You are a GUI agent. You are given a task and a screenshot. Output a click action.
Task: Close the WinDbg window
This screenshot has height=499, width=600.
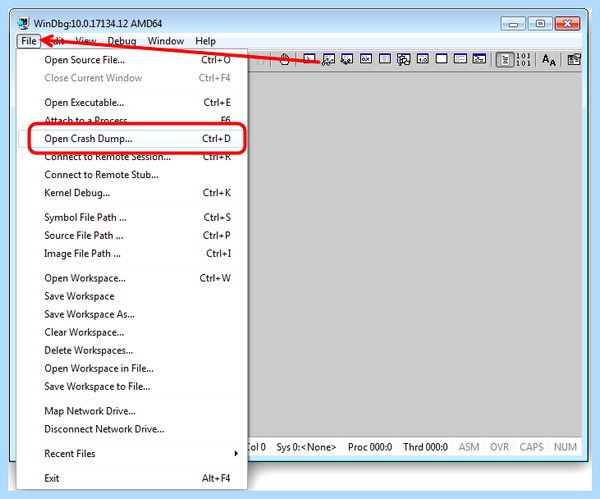pos(567,24)
